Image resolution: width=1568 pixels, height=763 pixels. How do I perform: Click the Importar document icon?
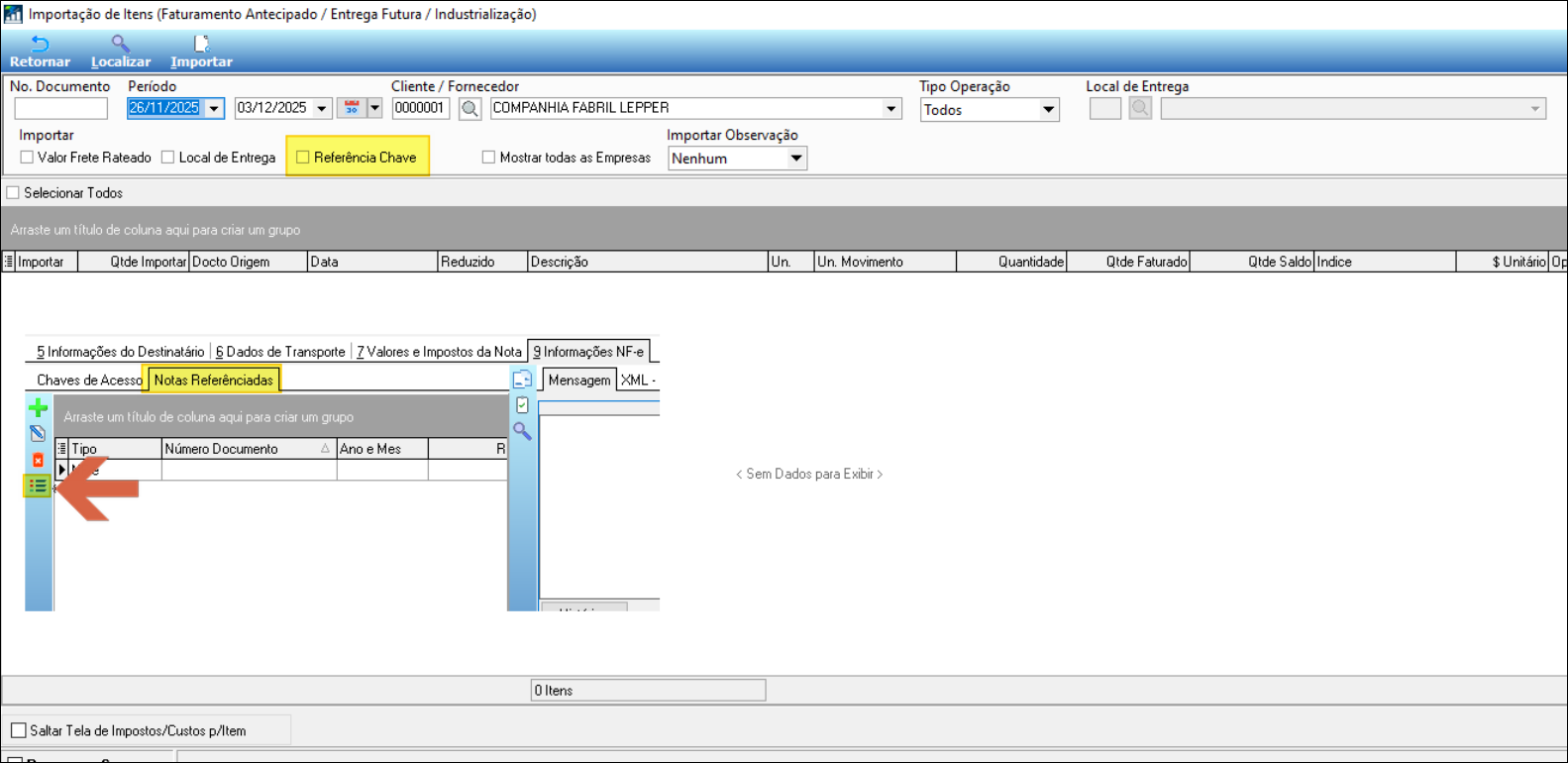[201, 45]
